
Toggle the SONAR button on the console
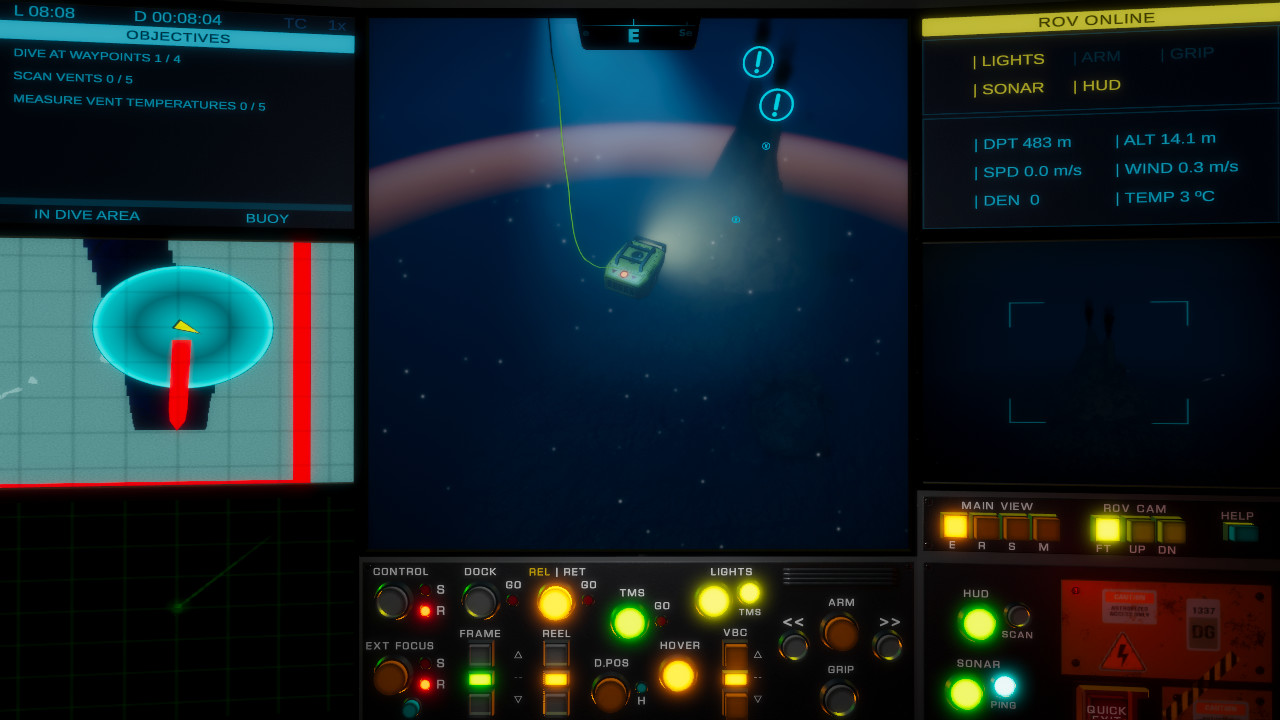(965, 691)
